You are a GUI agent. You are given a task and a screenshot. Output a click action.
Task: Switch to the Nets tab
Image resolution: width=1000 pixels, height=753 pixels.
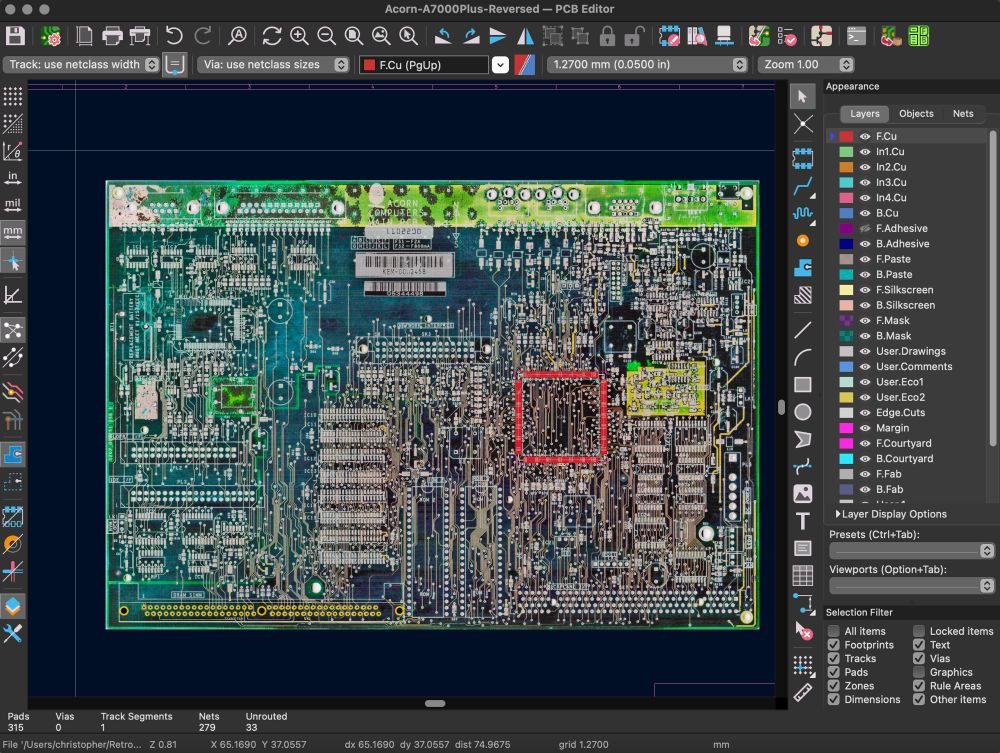click(963, 113)
